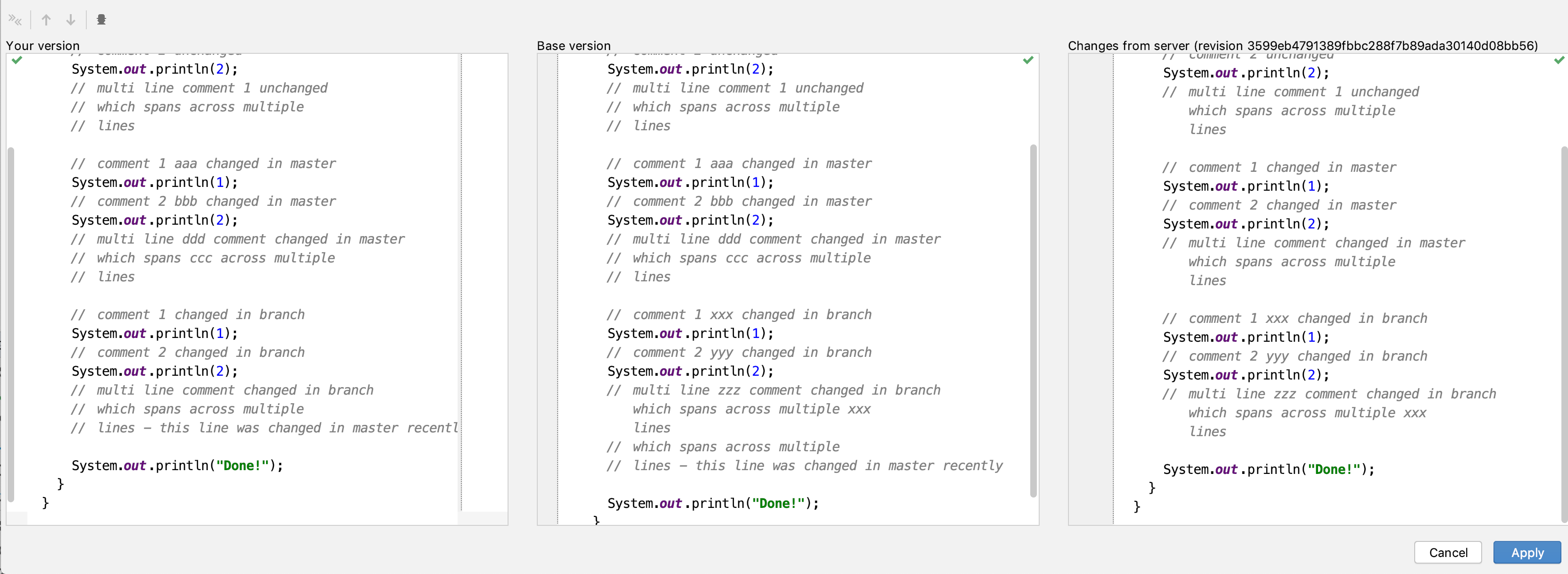This screenshot has width=1568, height=574.
Task: Select the Your version tab label
Action: pos(42,44)
